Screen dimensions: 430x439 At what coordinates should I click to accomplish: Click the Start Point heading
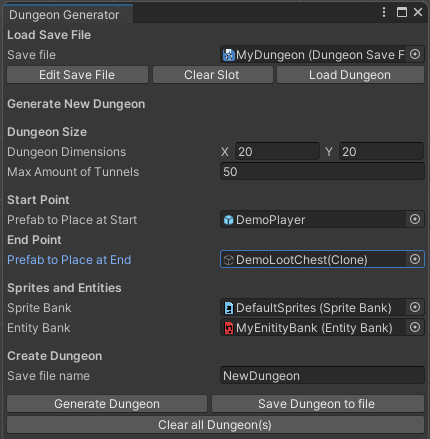click(x=38, y=200)
